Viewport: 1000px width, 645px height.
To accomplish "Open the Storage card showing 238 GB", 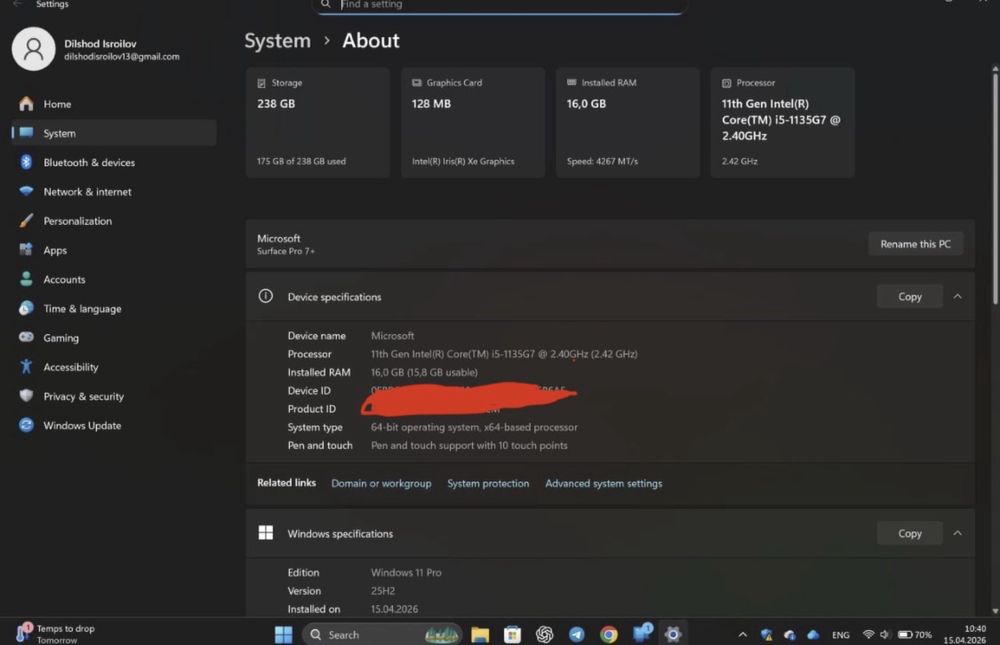I will (318, 122).
